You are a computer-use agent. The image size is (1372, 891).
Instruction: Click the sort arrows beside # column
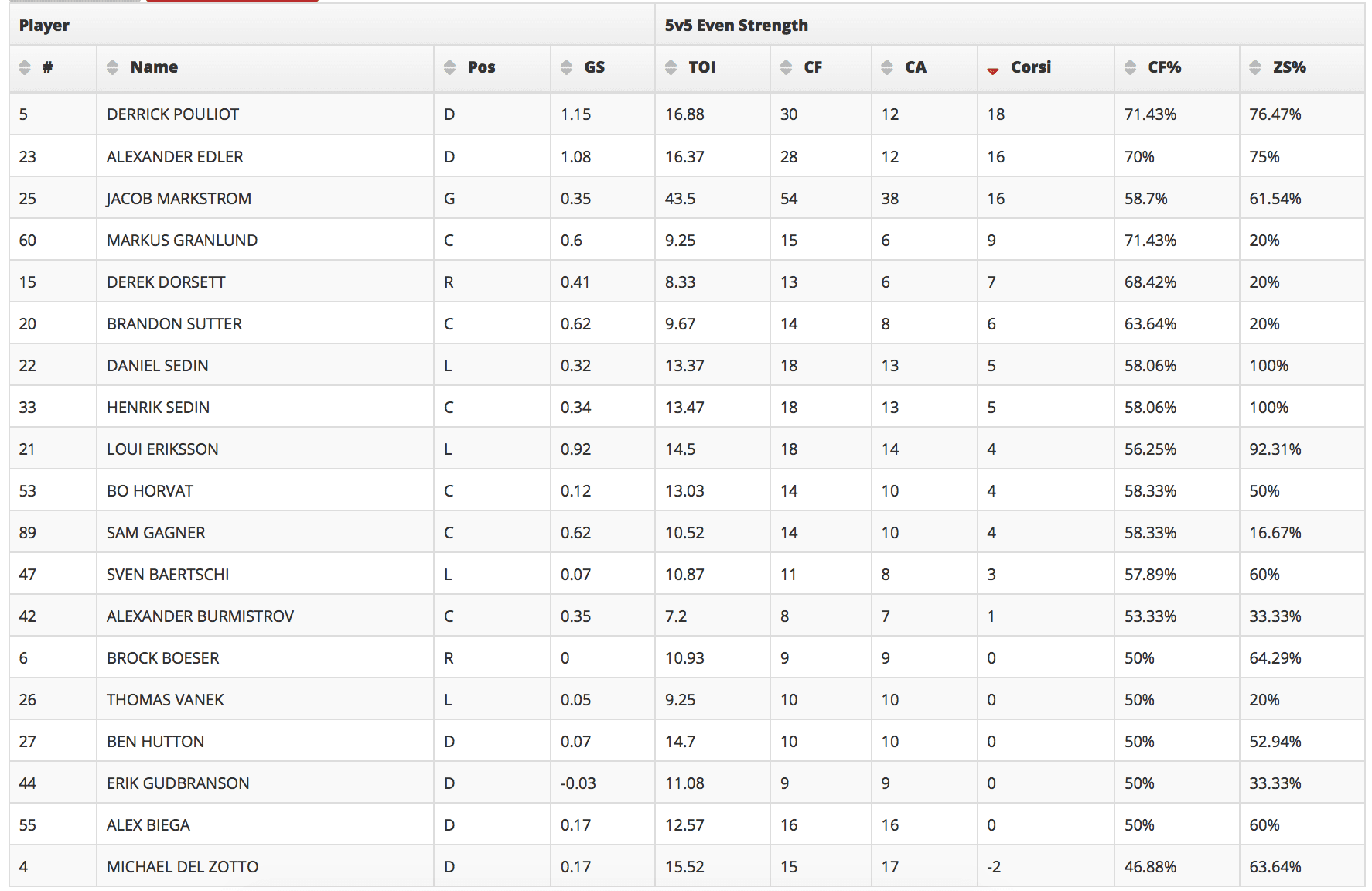[25, 67]
